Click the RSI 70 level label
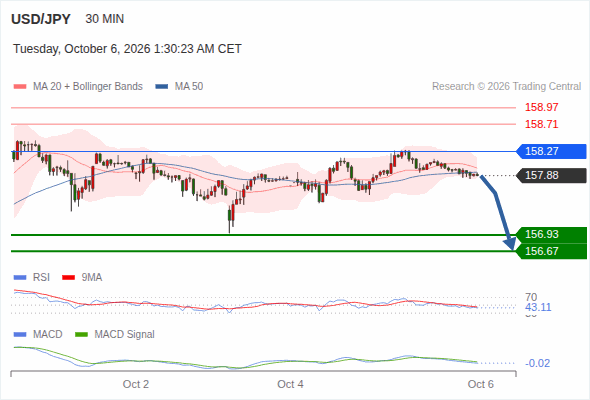Image resolution: width=590 pixels, height=400 pixels. coord(531,297)
